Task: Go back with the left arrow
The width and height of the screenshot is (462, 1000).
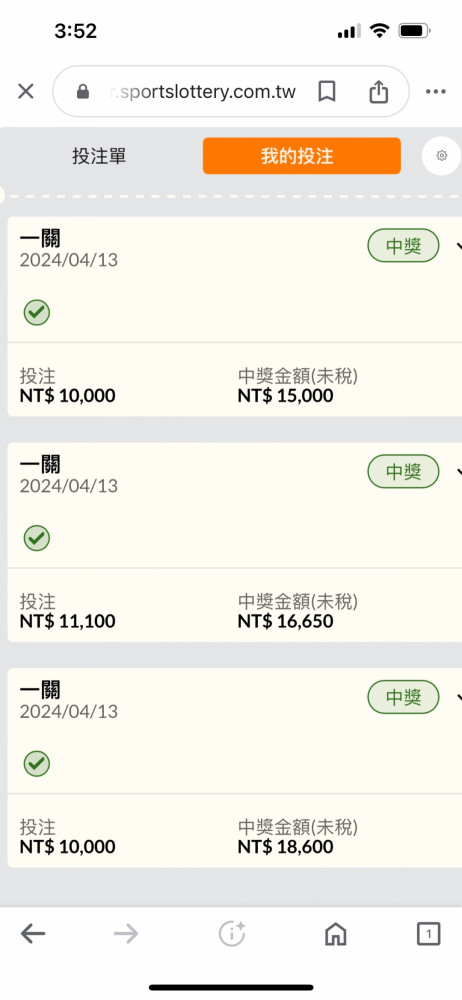Action: point(33,934)
